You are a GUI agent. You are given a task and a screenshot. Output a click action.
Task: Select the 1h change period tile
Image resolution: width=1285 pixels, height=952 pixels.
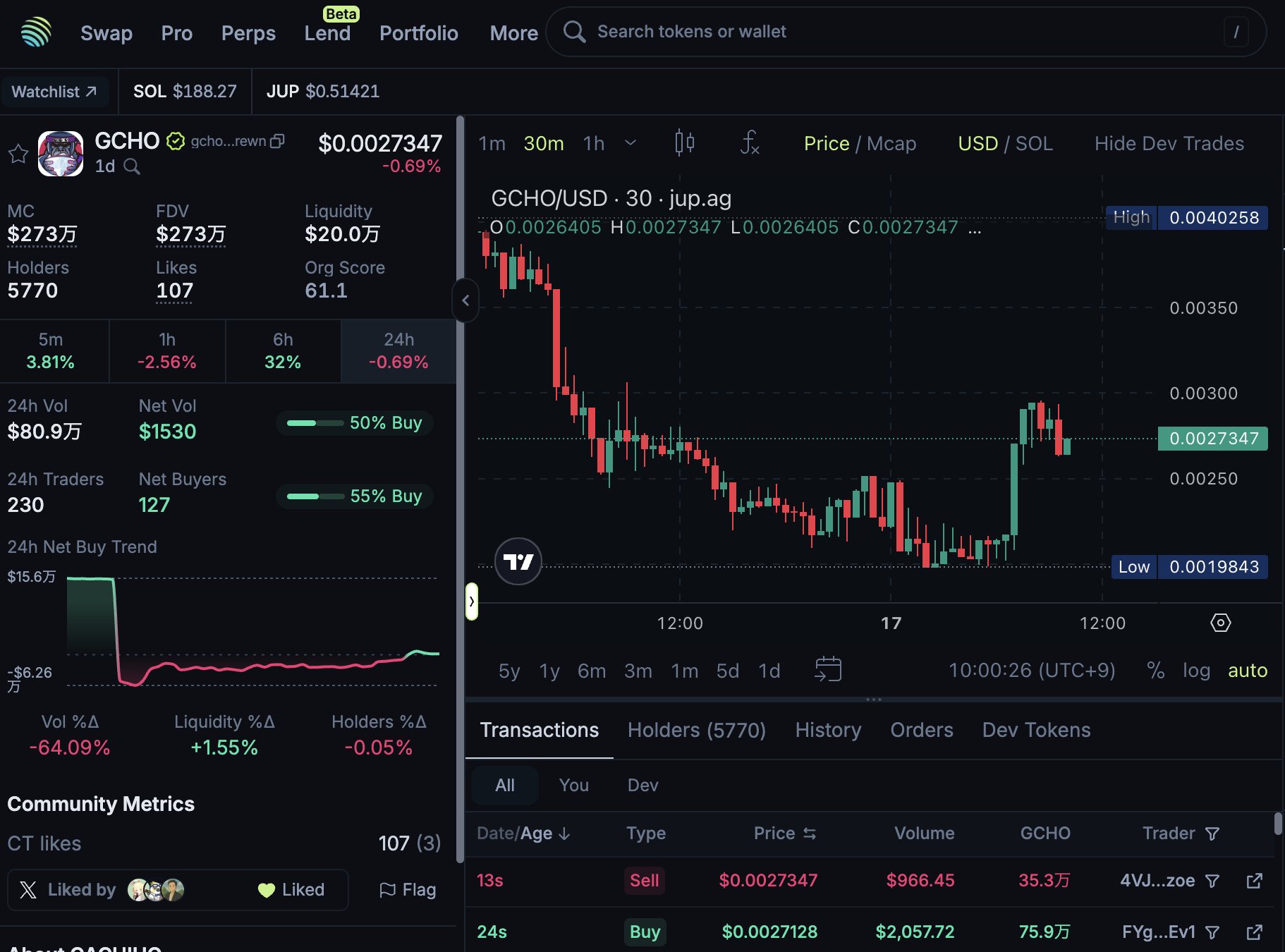point(167,350)
